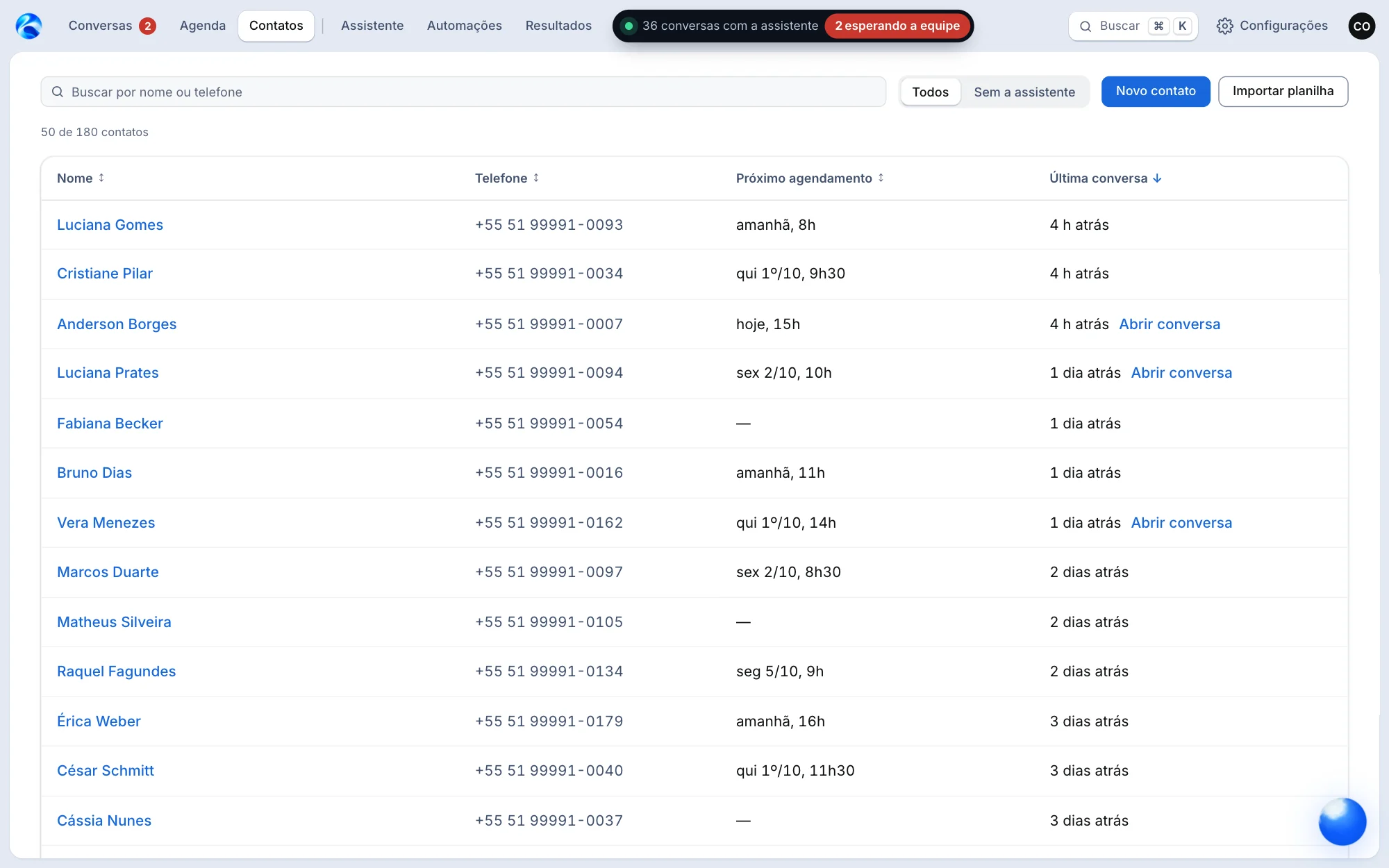Image resolution: width=1389 pixels, height=868 pixels.
Task: Click phone +55 51 99991-0162
Action: click(x=549, y=523)
